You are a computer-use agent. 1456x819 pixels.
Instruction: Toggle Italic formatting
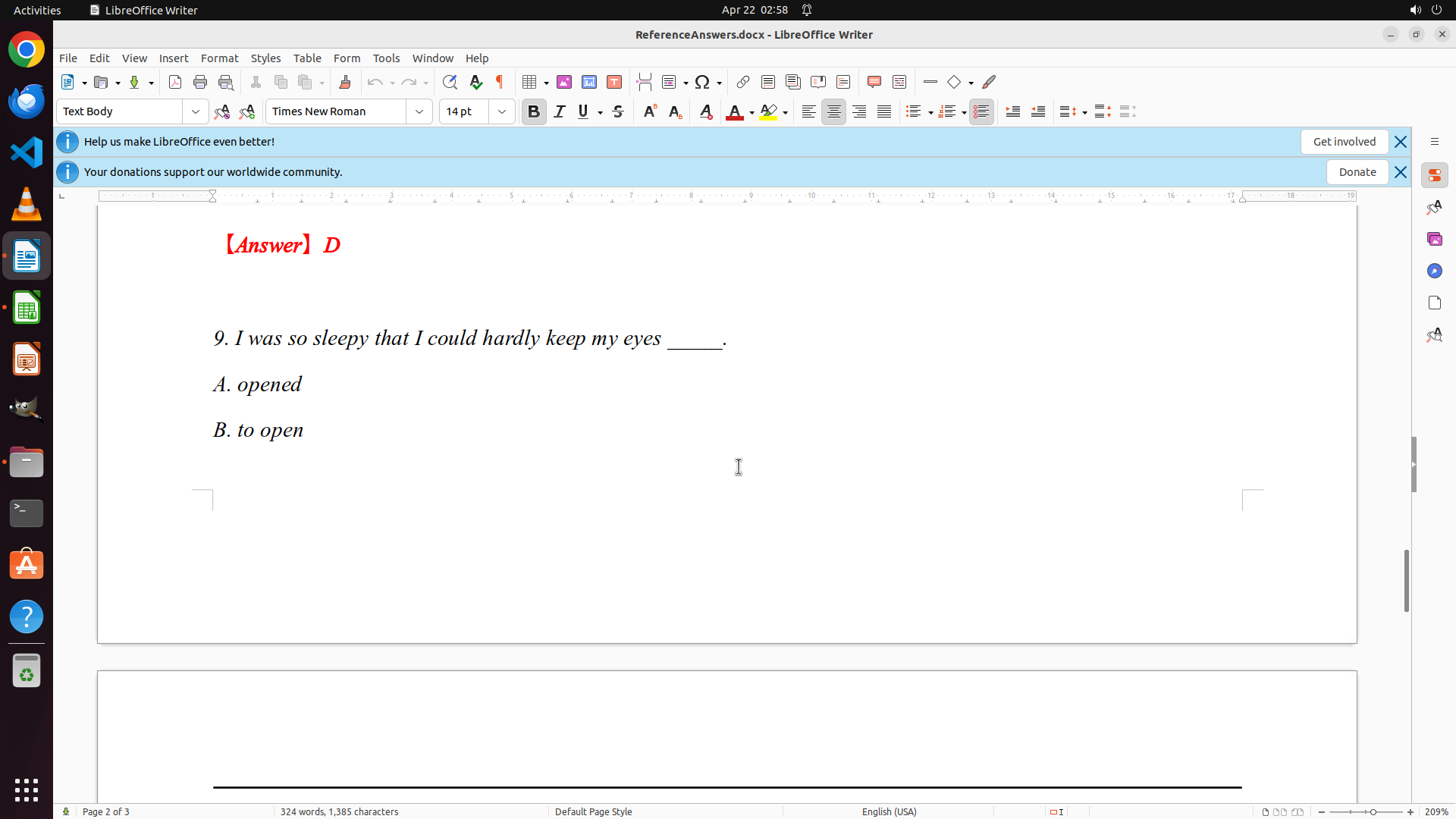(x=560, y=111)
